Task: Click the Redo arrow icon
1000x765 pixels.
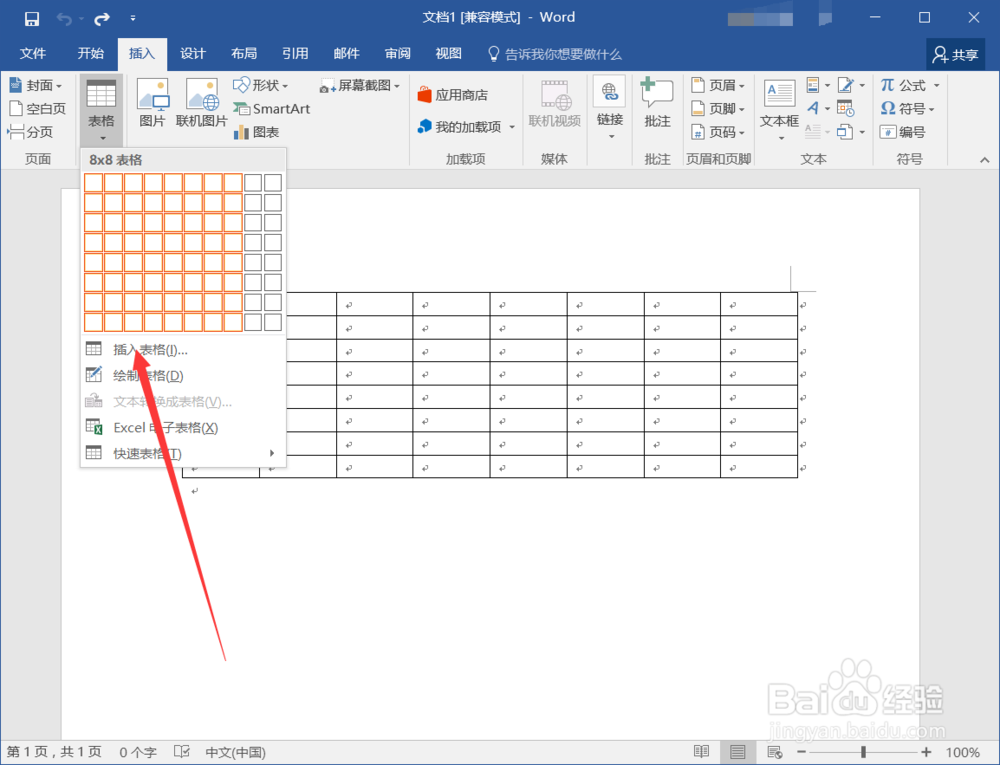Action: point(102,19)
